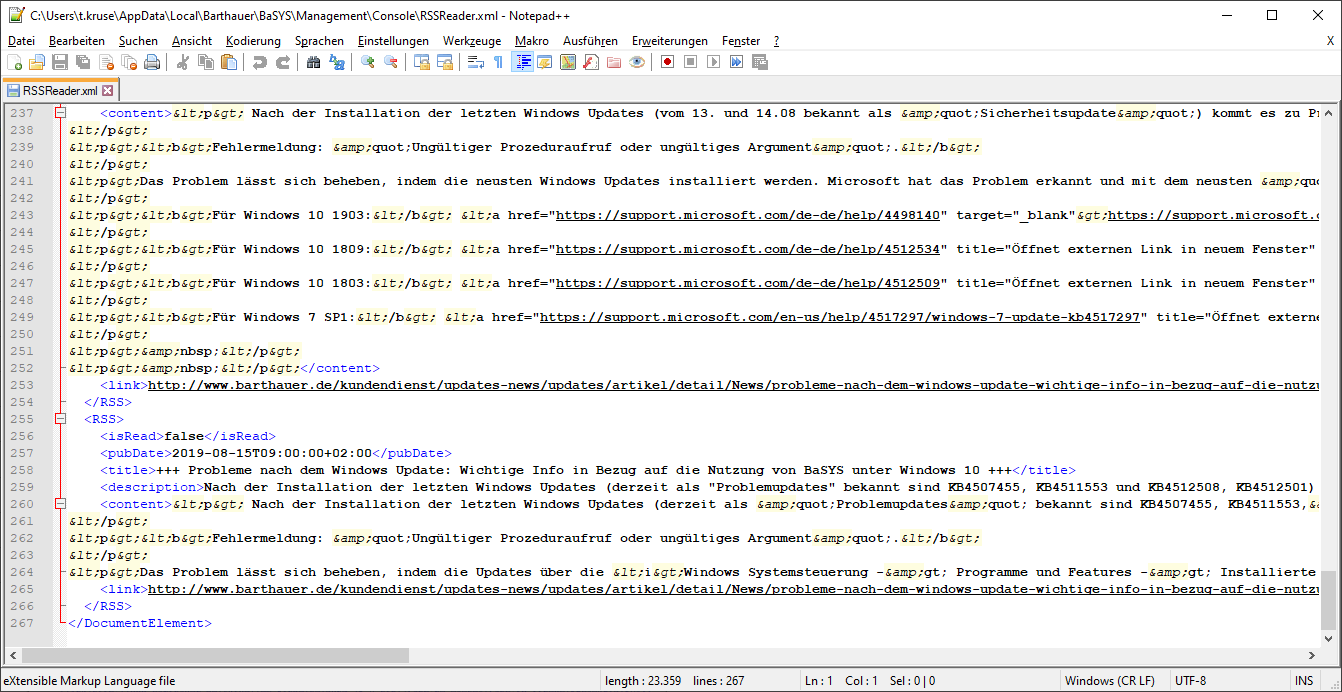Click the Windows (CR LF) status bar field

[1107, 681]
